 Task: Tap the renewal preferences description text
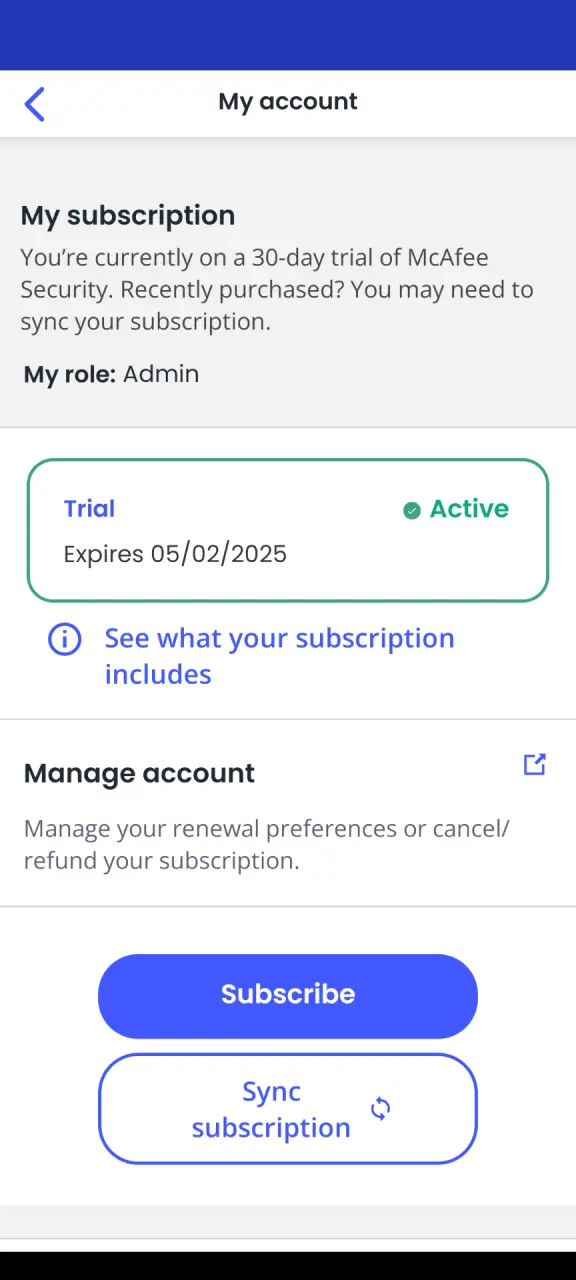tap(267, 845)
